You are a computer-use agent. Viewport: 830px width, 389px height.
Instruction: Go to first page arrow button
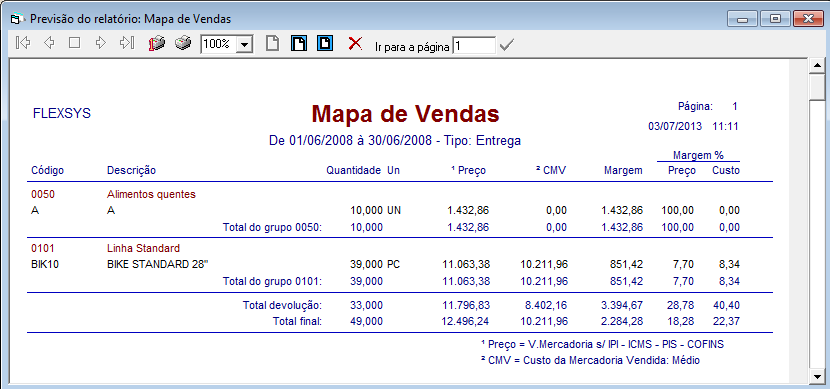23,43
